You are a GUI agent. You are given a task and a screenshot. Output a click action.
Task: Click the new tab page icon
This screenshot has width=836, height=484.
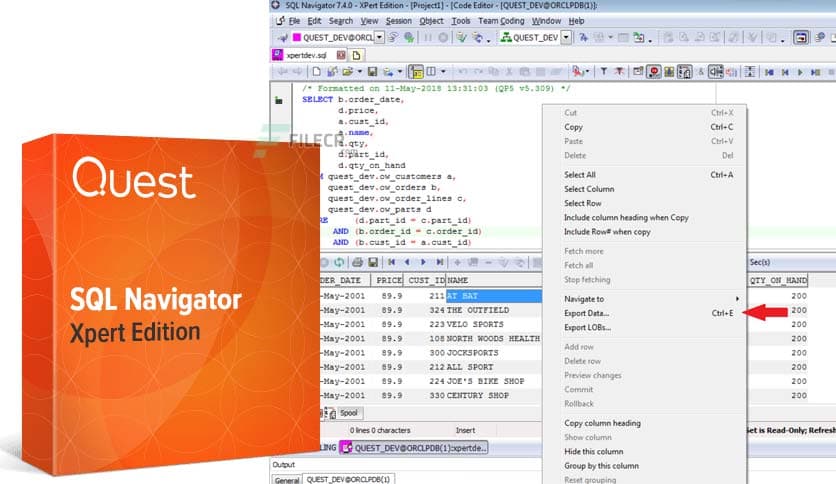pos(357,55)
